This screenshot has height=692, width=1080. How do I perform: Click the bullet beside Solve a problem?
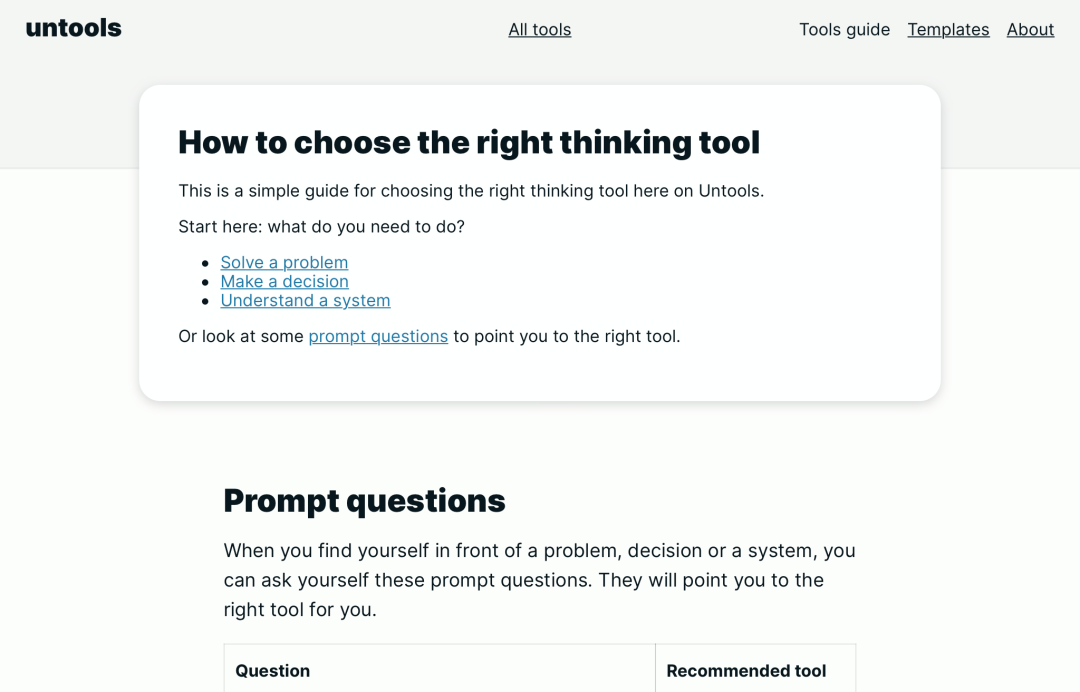pyautogui.click(x=205, y=263)
